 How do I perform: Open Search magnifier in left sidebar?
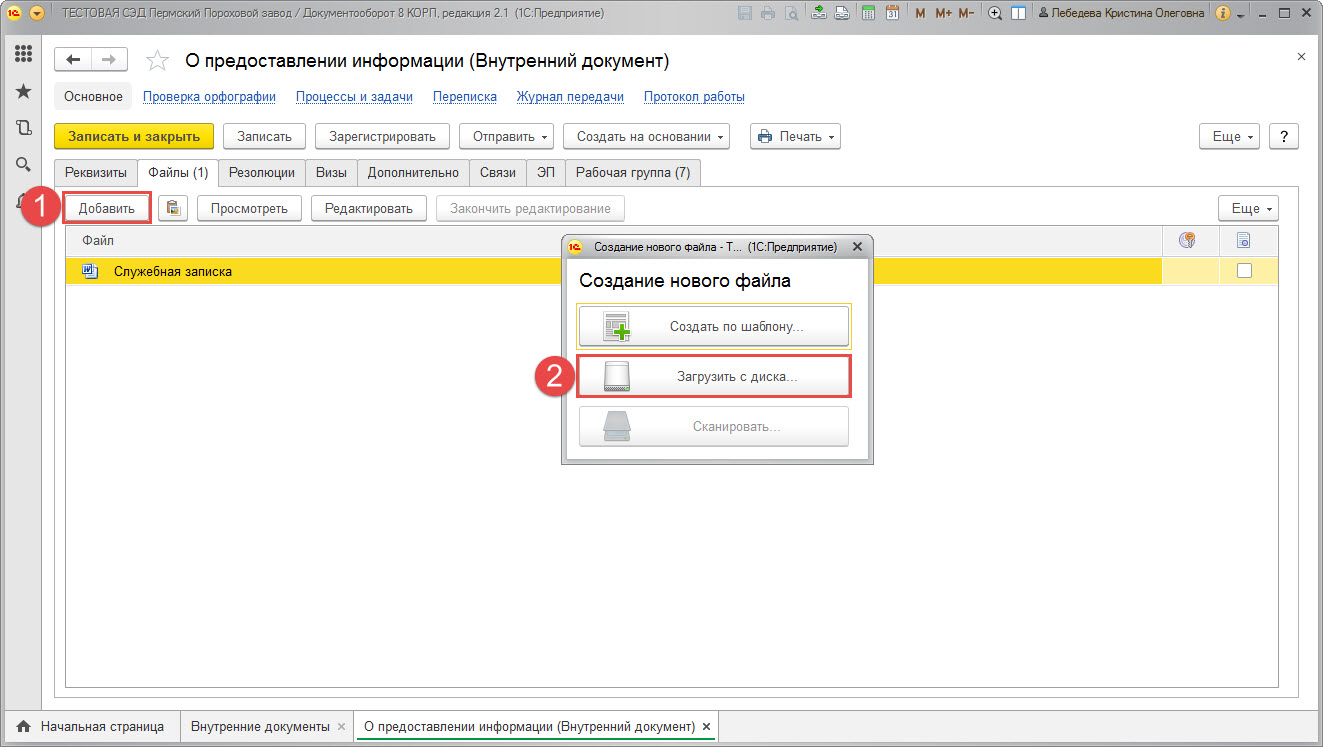click(x=24, y=165)
